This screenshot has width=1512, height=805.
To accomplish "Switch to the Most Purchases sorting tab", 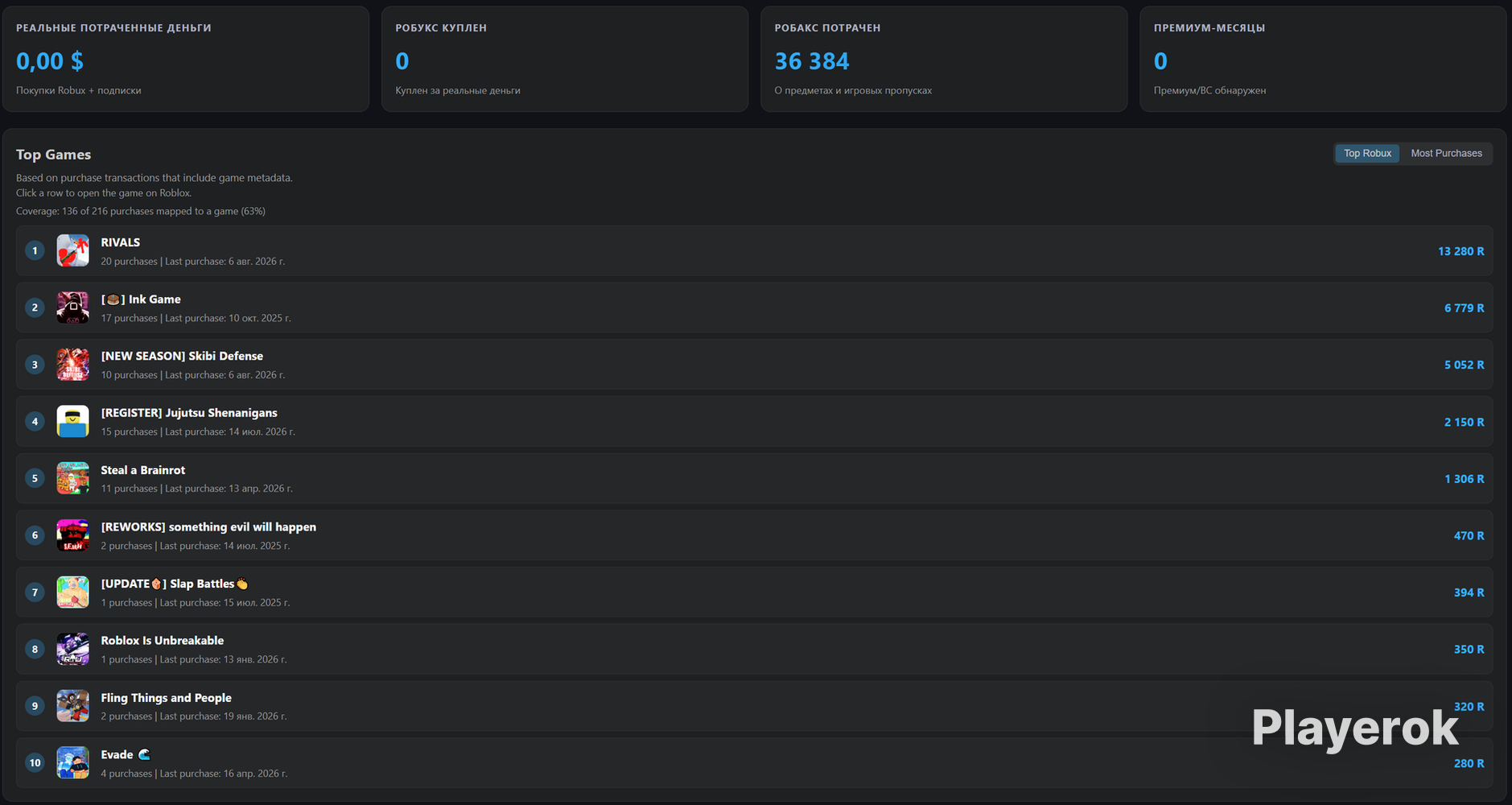I will point(1446,154).
